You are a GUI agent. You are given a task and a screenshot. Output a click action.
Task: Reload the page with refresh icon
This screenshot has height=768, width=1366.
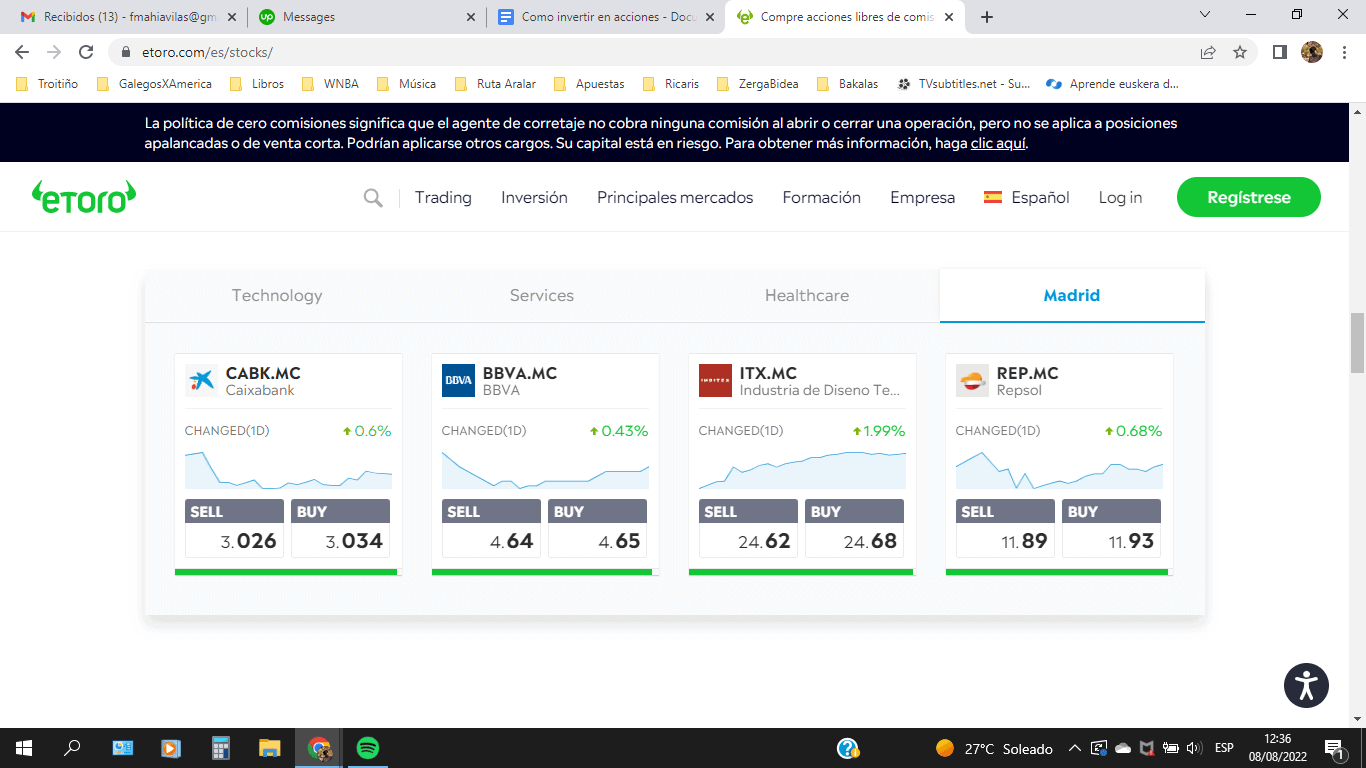[x=86, y=52]
